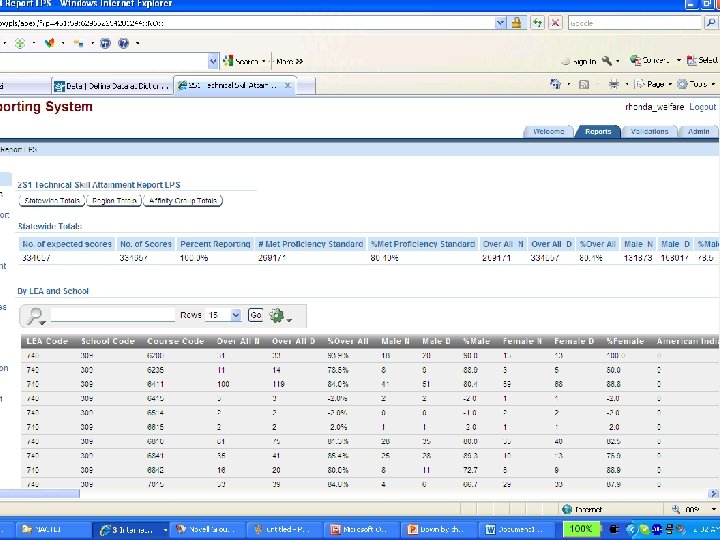
Task: Click the 'By LEA and School' heading
Action: tap(53, 291)
